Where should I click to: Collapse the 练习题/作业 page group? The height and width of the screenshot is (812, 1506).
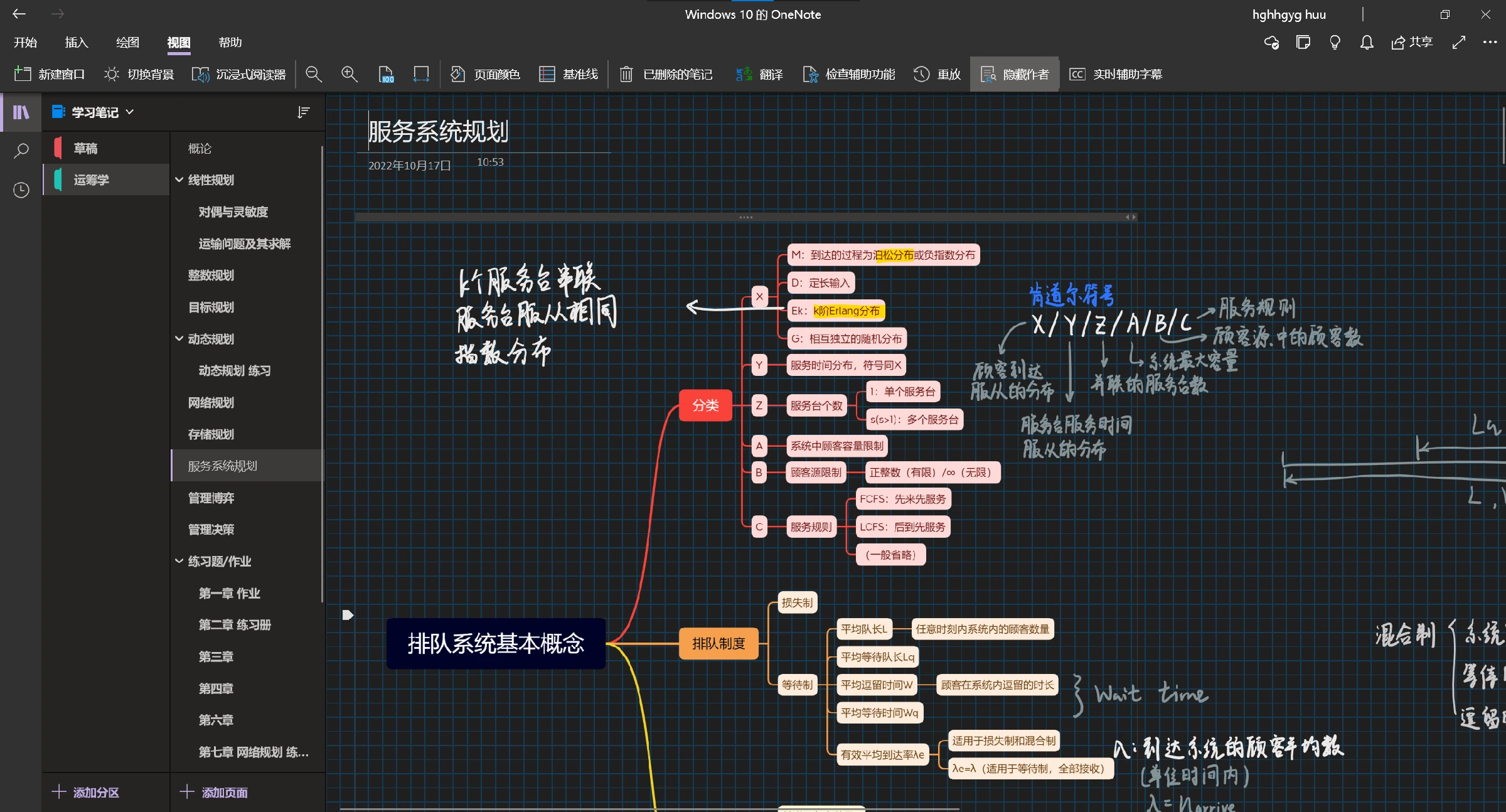click(x=179, y=561)
